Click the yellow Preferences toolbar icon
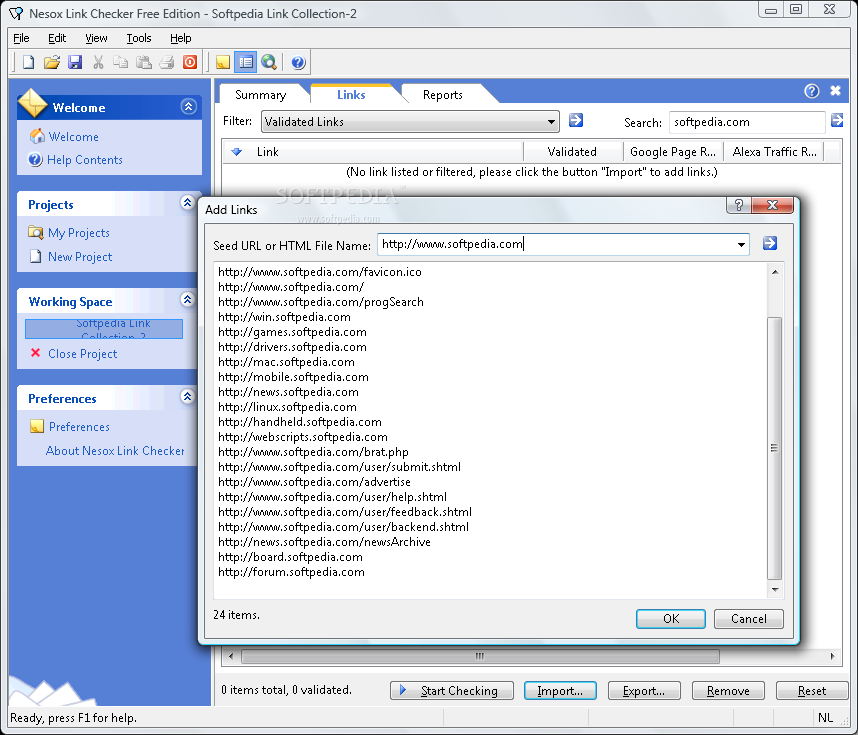The height and width of the screenshot is (735, 858). (x=223, y=62)
